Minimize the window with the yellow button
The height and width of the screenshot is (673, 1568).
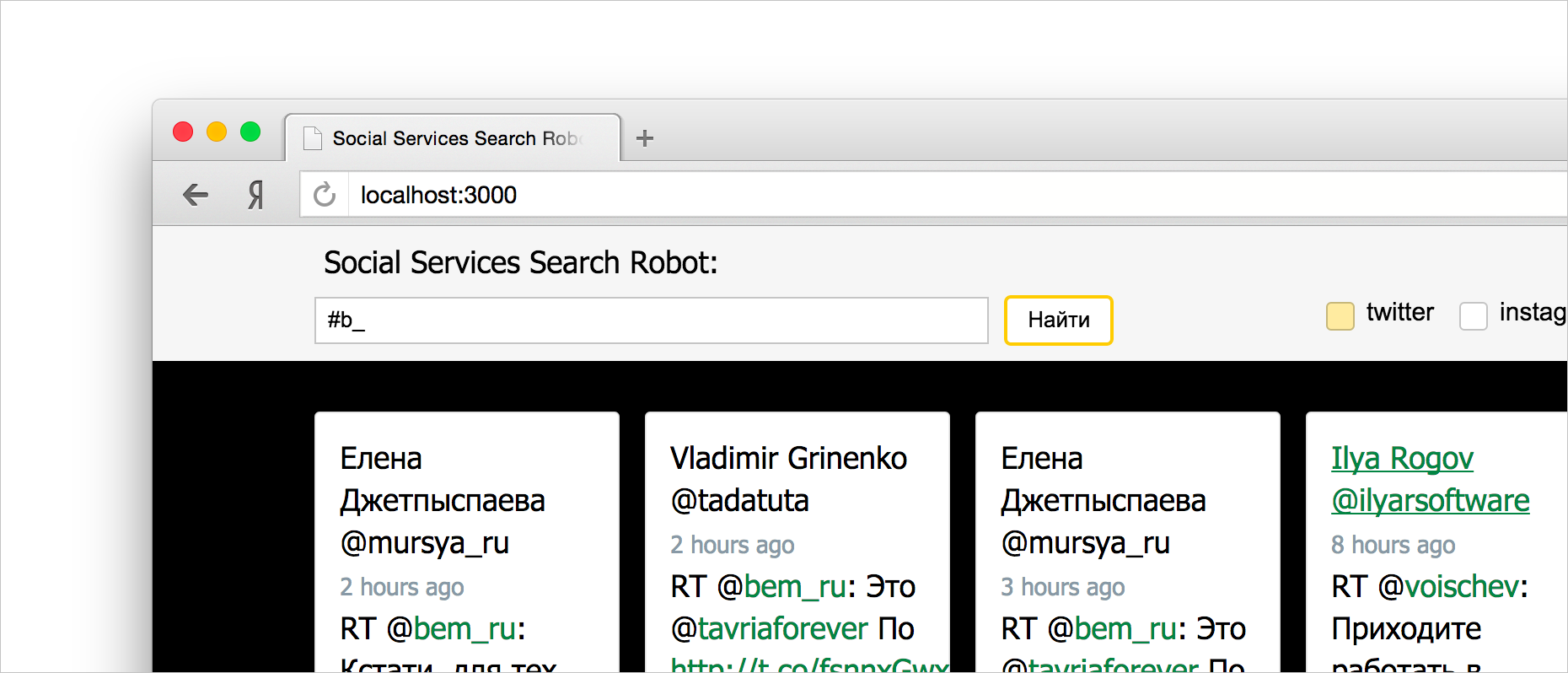217,132
